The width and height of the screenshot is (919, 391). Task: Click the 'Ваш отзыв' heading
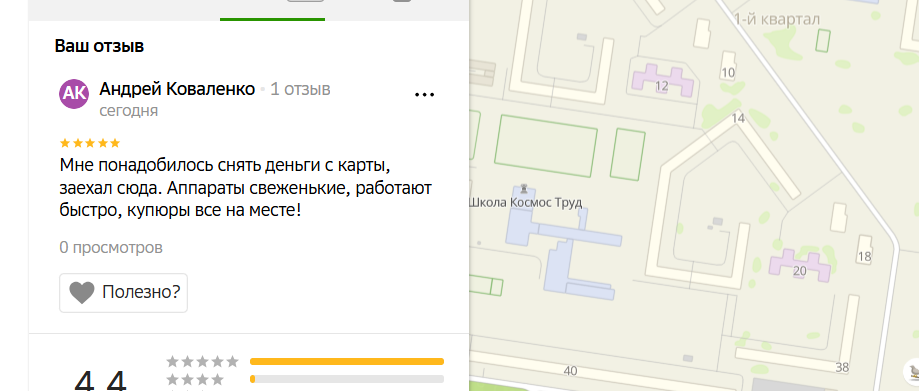tap(99, 46)
